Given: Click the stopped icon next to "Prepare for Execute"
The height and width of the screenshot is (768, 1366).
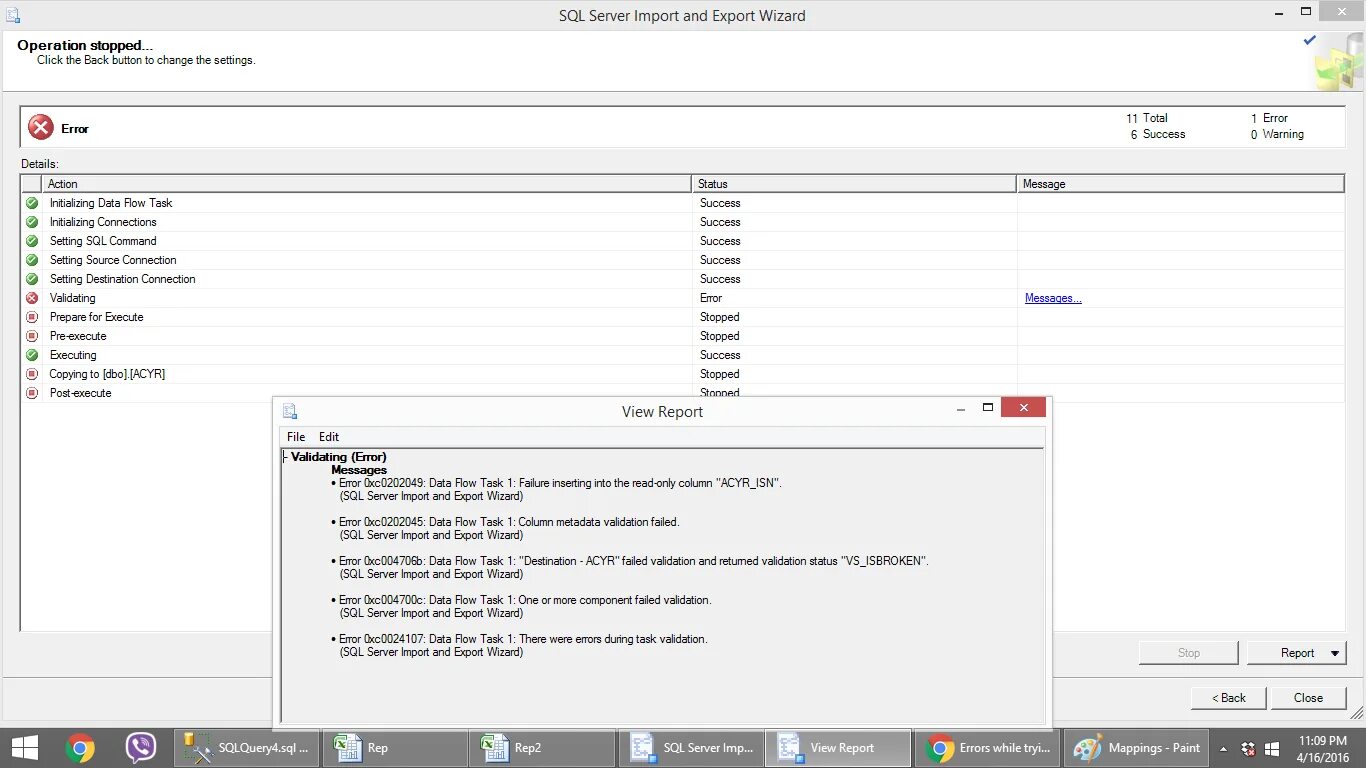Looking at the screenshot, I should [x=33, y=317].
